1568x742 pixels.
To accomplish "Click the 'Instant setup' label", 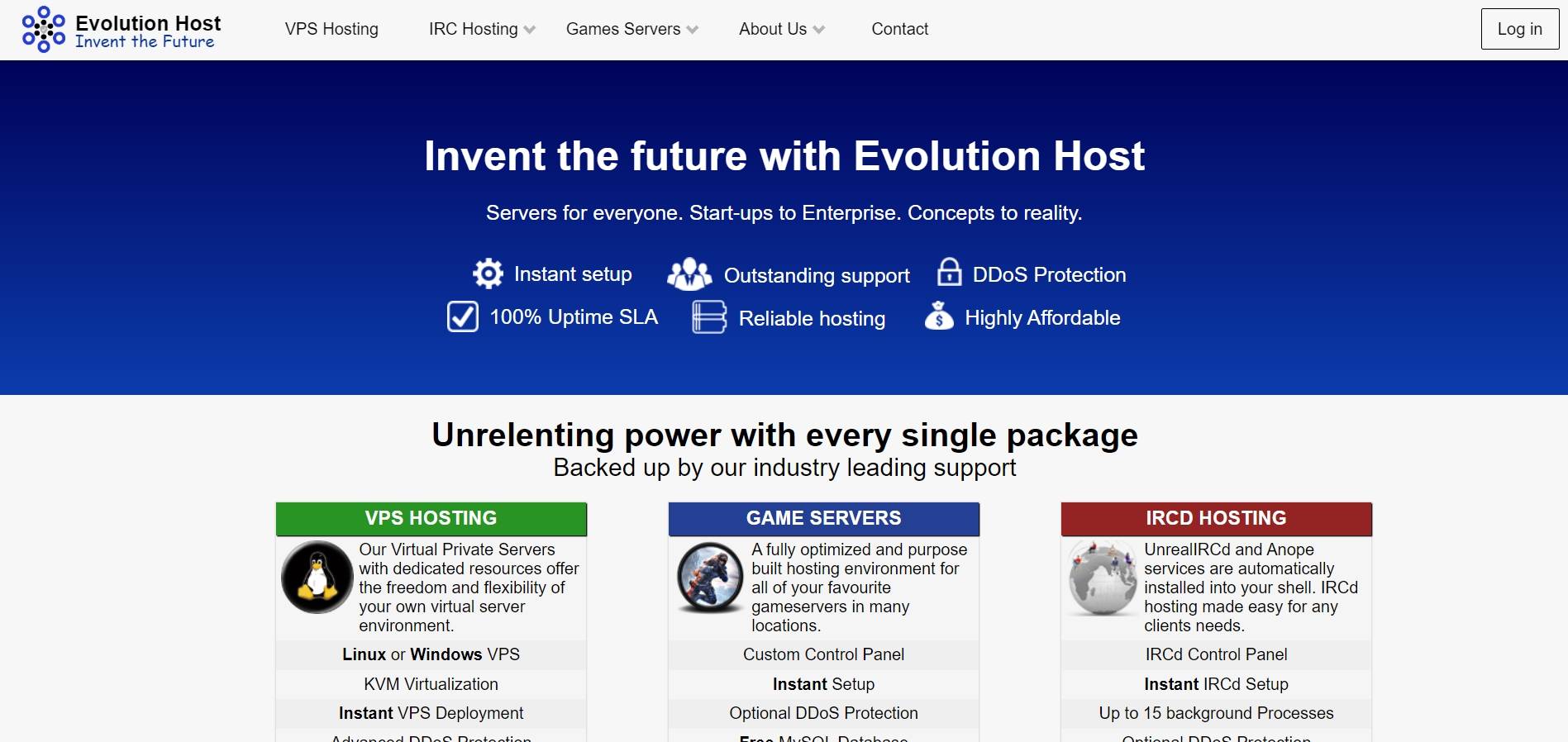I will (x=573, y=274).
